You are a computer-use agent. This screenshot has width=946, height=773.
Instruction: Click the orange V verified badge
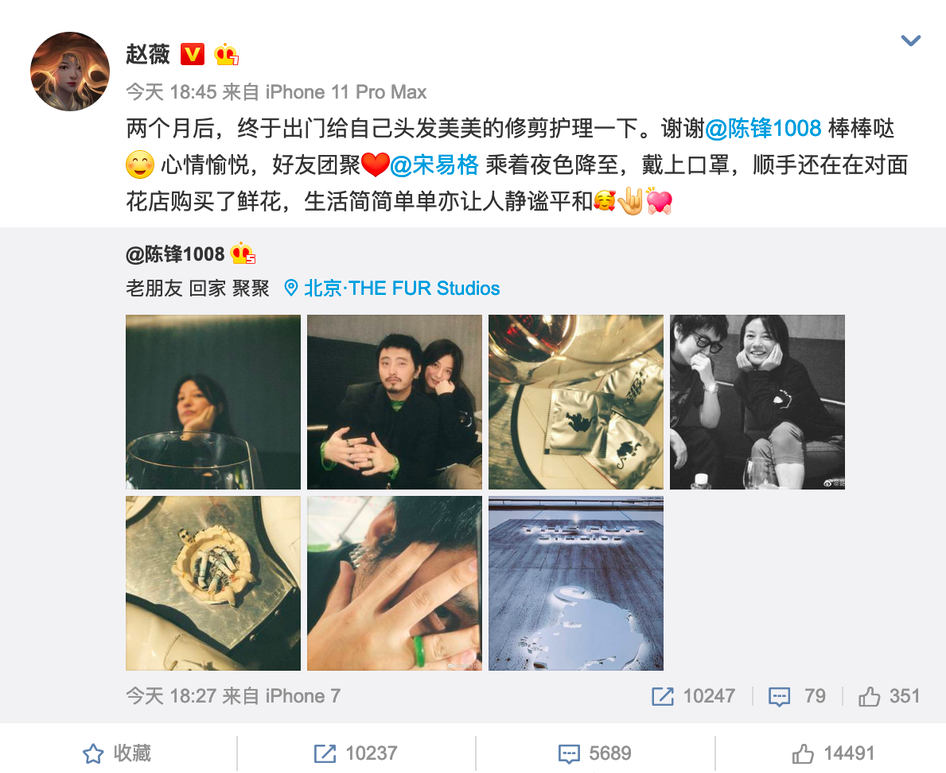coord(192,54)
